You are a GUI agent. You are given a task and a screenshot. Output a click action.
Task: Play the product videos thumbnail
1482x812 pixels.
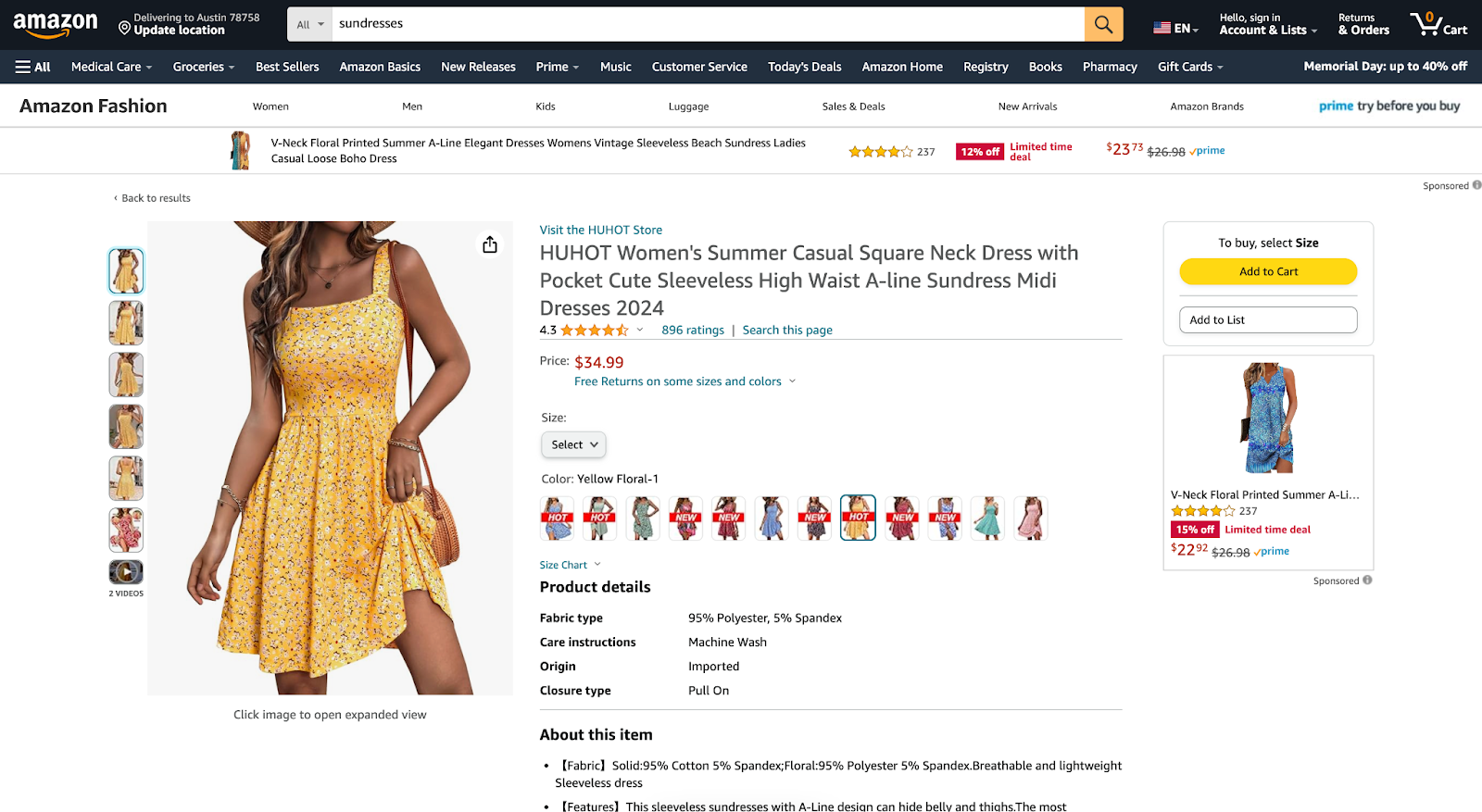point(126,572)
